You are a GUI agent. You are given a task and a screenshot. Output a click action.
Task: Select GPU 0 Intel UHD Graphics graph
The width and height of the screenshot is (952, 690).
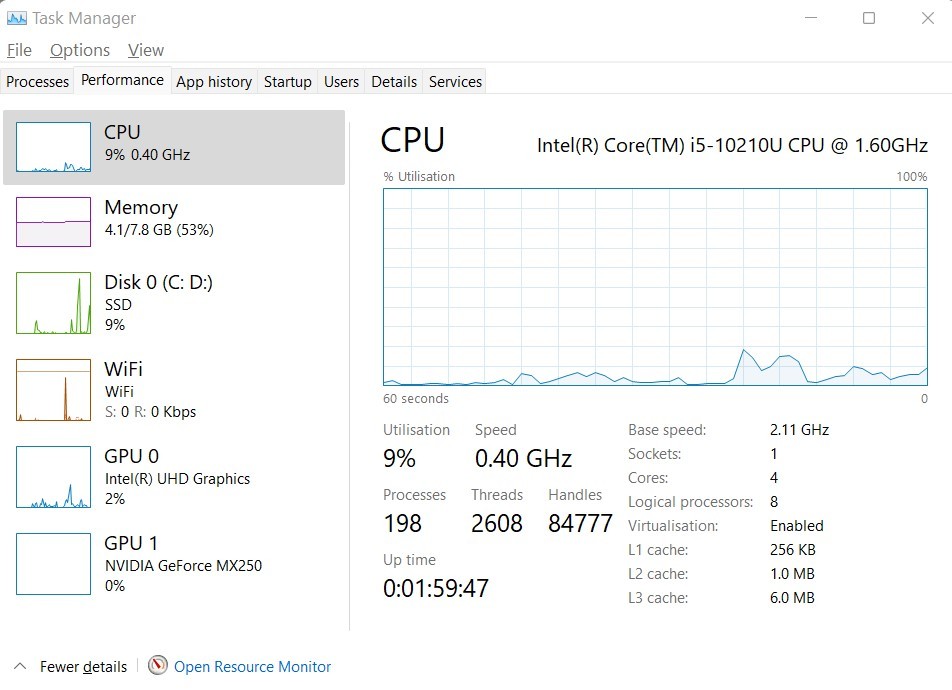[x=53, y=477]
